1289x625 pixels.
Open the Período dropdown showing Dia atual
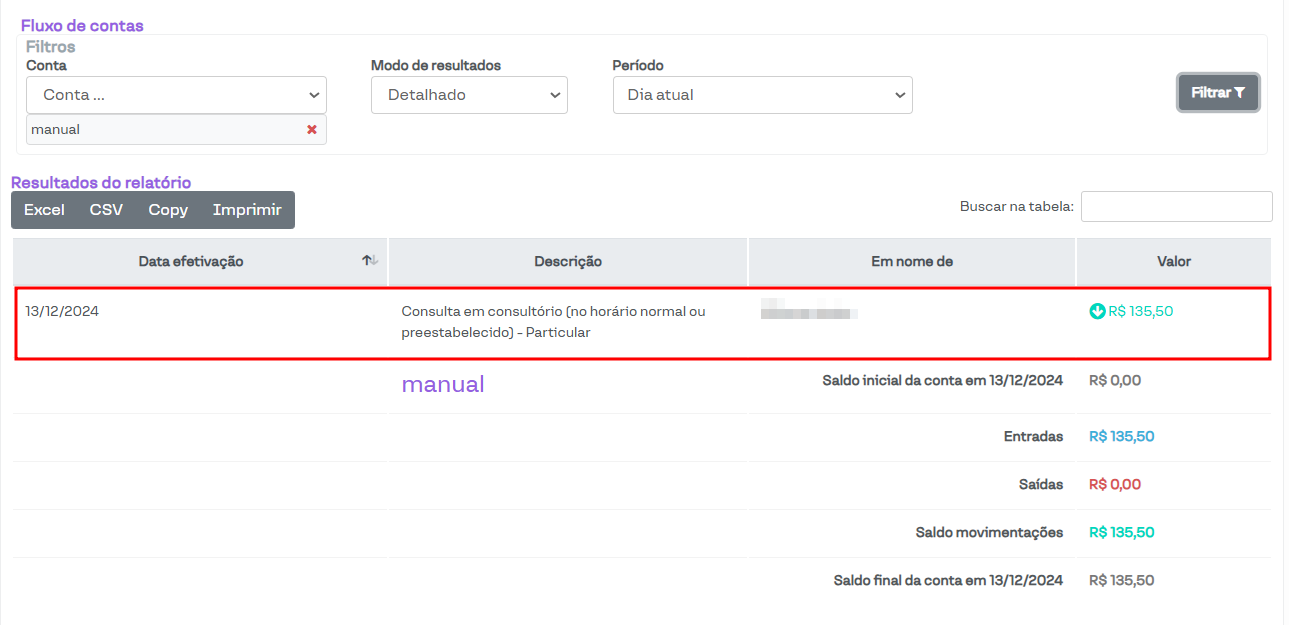pos(762,95)
